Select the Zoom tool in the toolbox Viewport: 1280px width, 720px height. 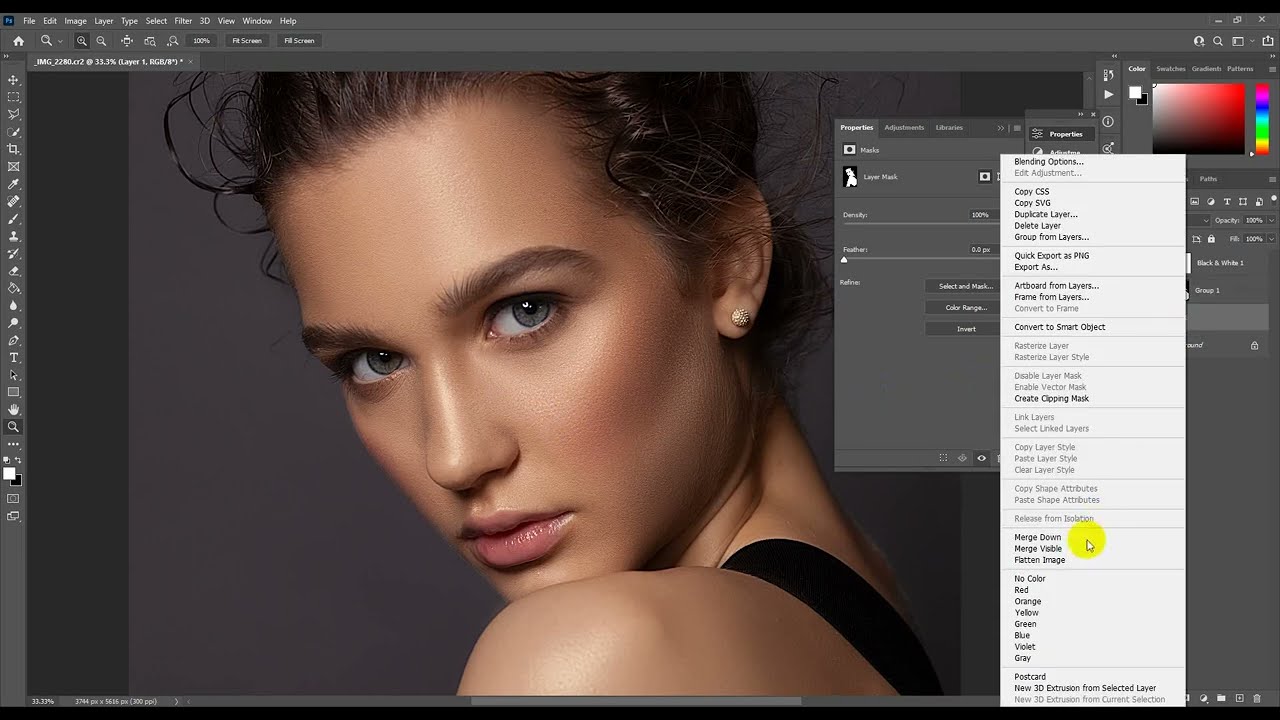14,427
